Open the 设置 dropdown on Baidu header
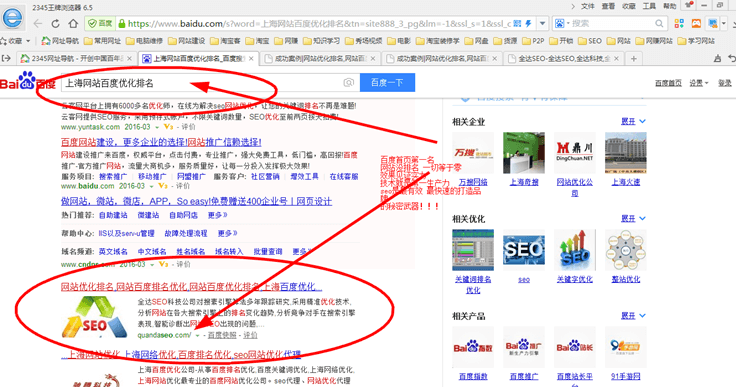The image size is (736, 387). 698,83
